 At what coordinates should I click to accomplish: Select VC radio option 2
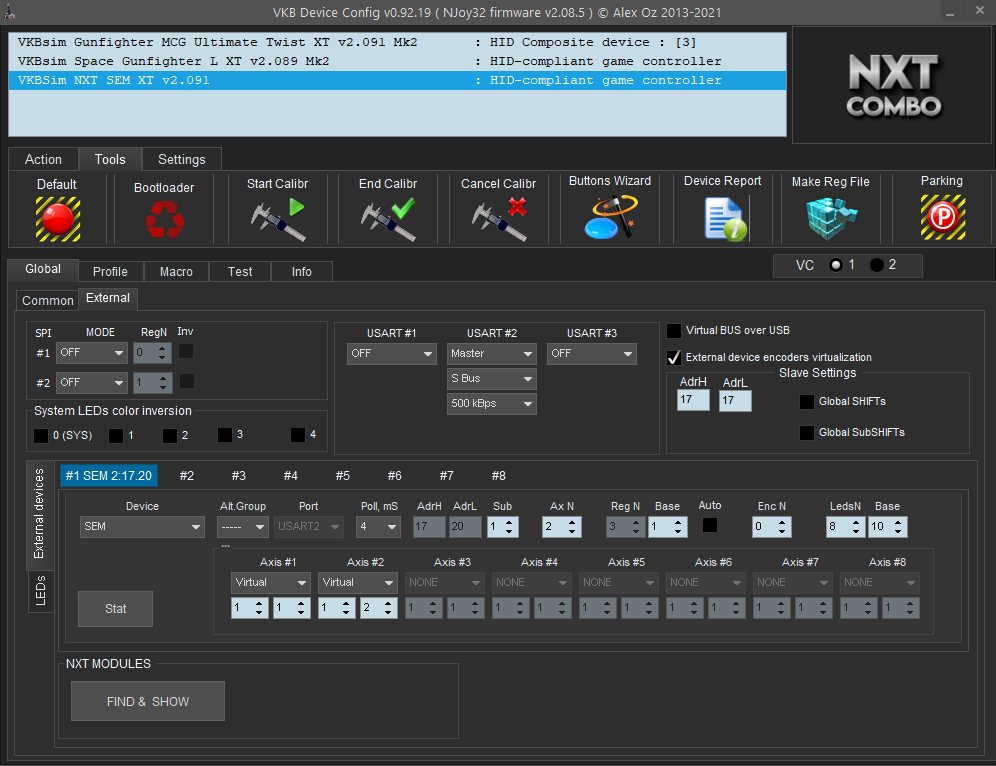click(877, 266)
